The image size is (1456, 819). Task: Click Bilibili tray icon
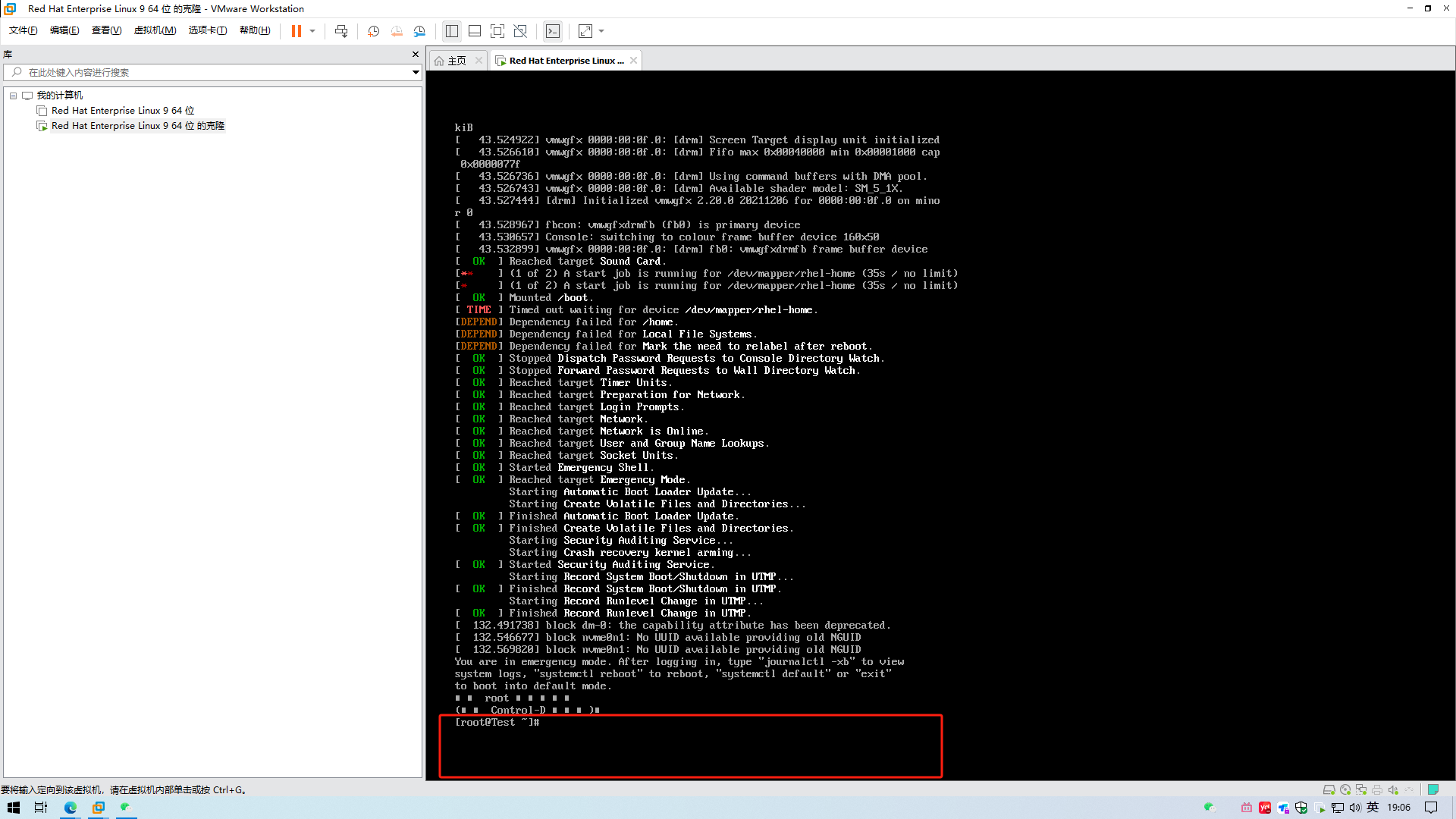[x=1247, y=808]
